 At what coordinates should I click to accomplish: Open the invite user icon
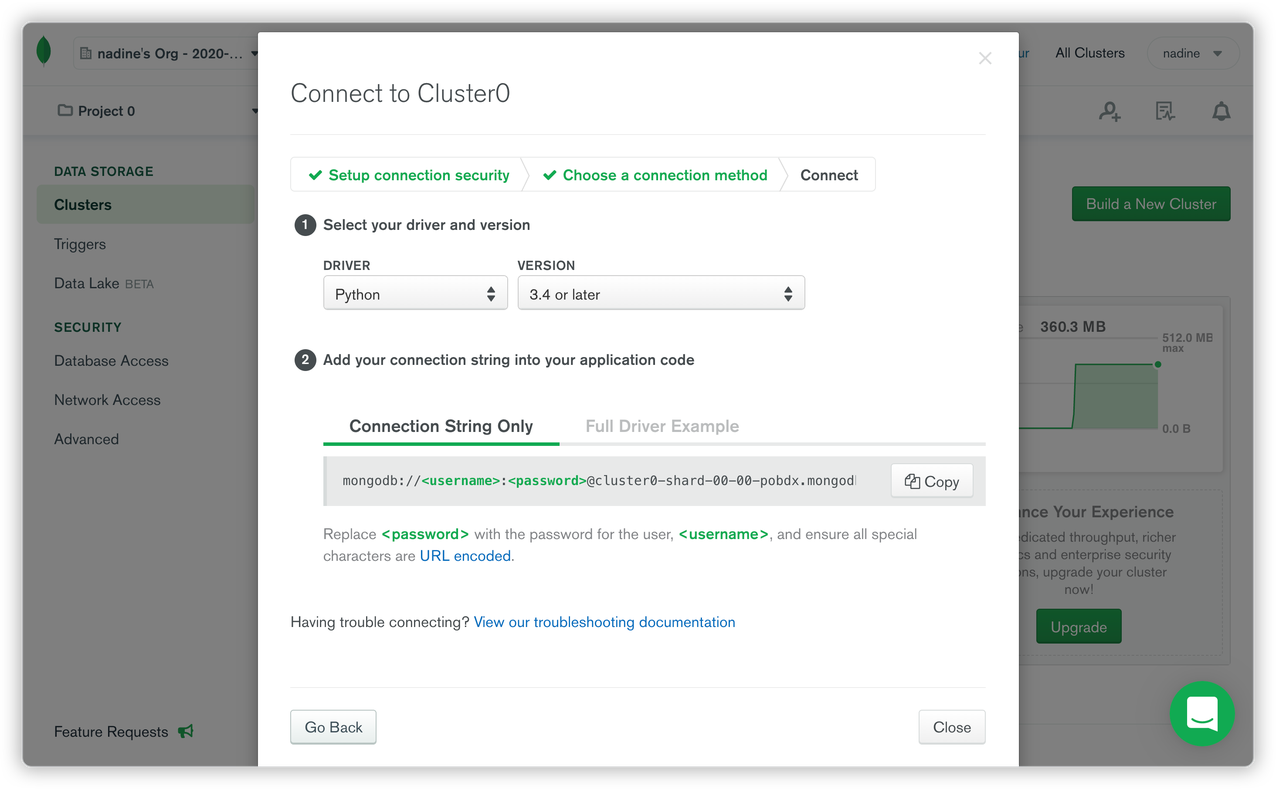coord(1109,112)
